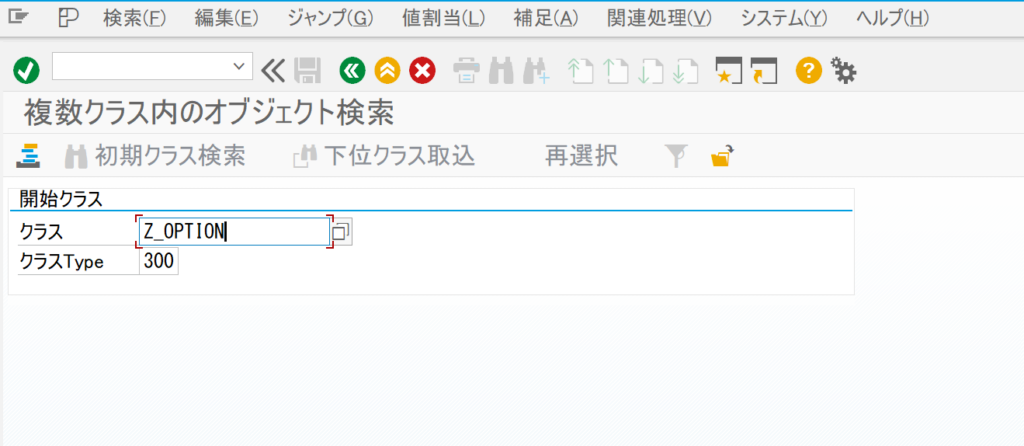Open the 値割当(L) menu

click(444, 18)
